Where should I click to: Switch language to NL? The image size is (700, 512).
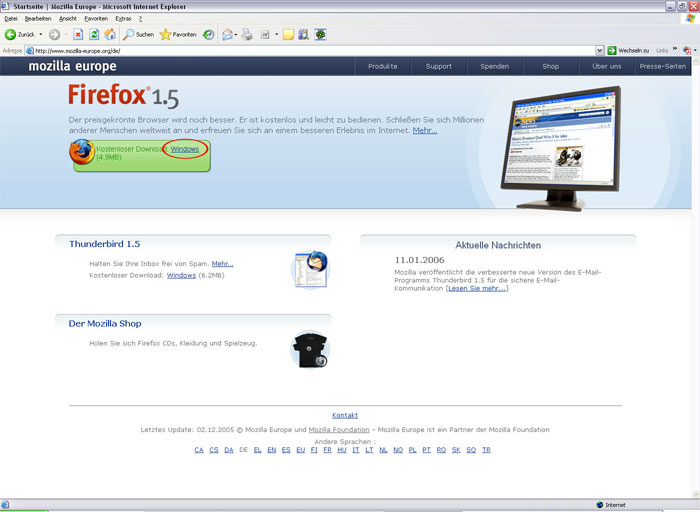(x=383, y=450)
